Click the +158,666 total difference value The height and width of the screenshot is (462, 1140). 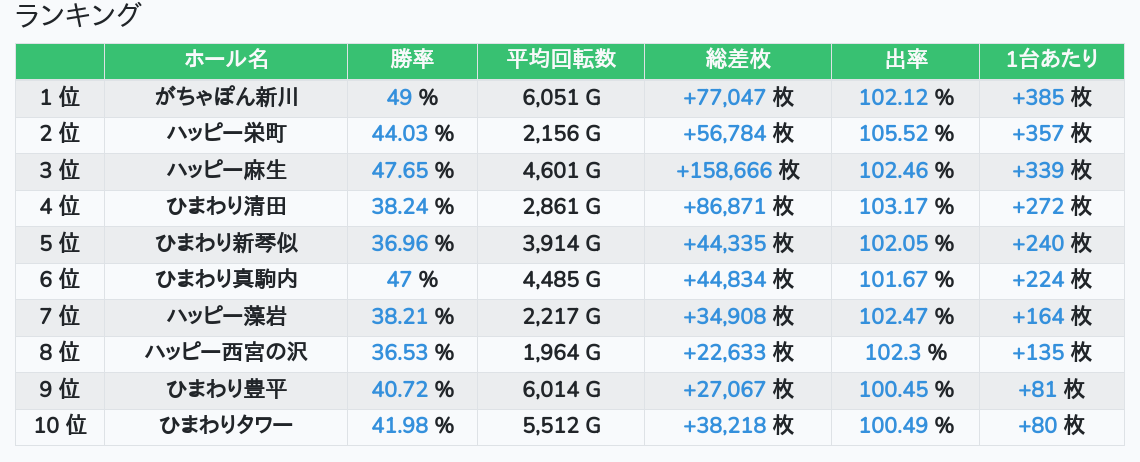[724, 170]
